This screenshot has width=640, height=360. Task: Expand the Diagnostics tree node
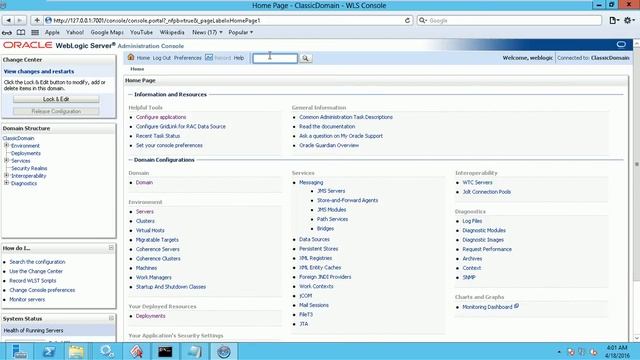[7, 183]
